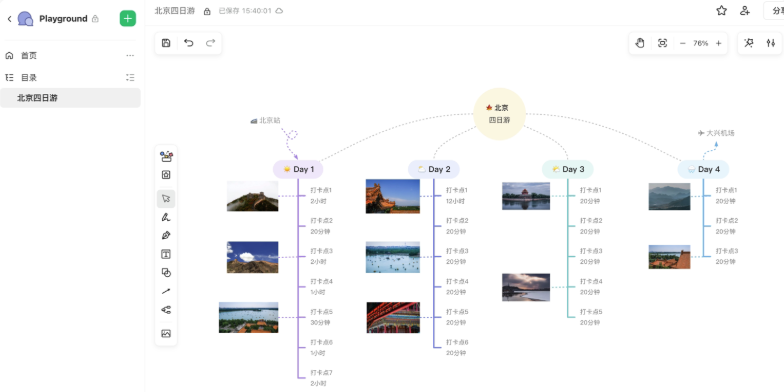Activate the hand pan tool
Viewport: 784px width, 392px height.
[x=640, y=43]
